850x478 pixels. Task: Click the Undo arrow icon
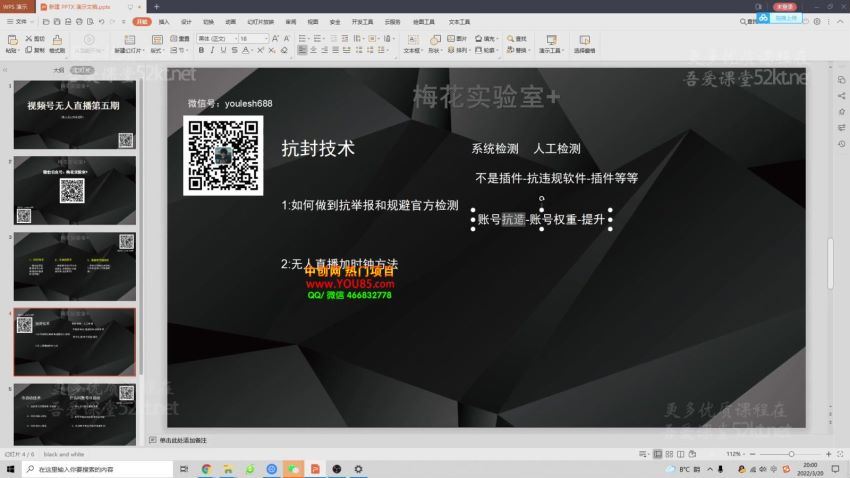(101, 22)
